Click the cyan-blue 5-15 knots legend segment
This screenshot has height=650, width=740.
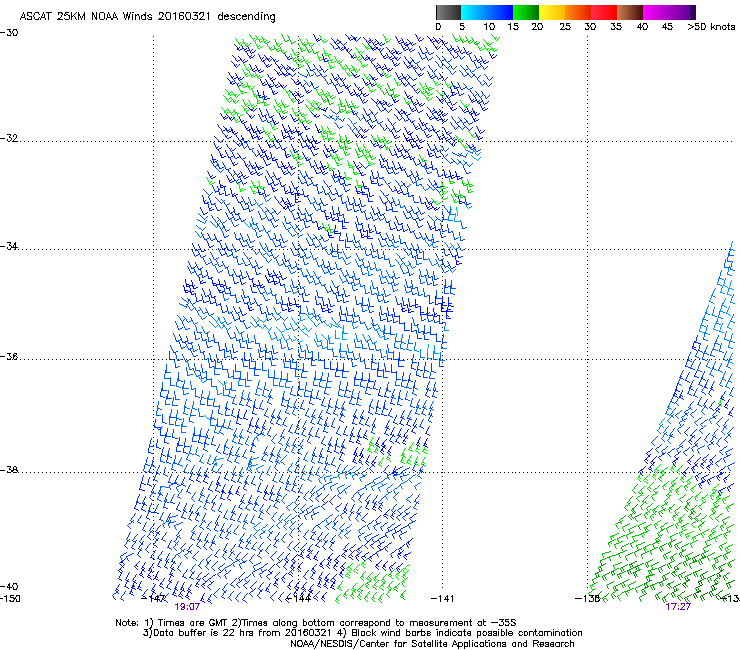point(487,12)
